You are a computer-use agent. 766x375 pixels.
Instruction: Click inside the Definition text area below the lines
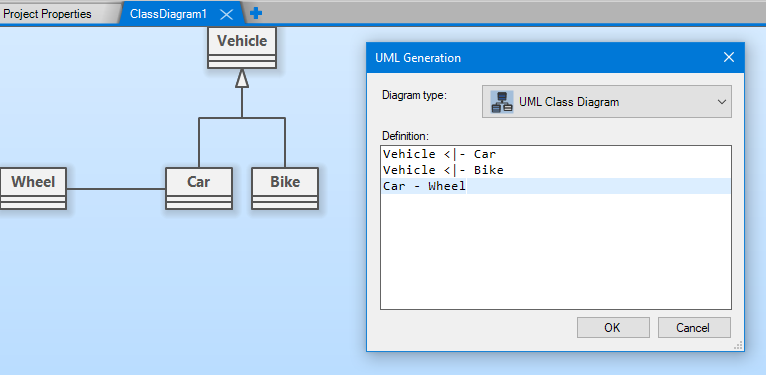coord(555,251)
